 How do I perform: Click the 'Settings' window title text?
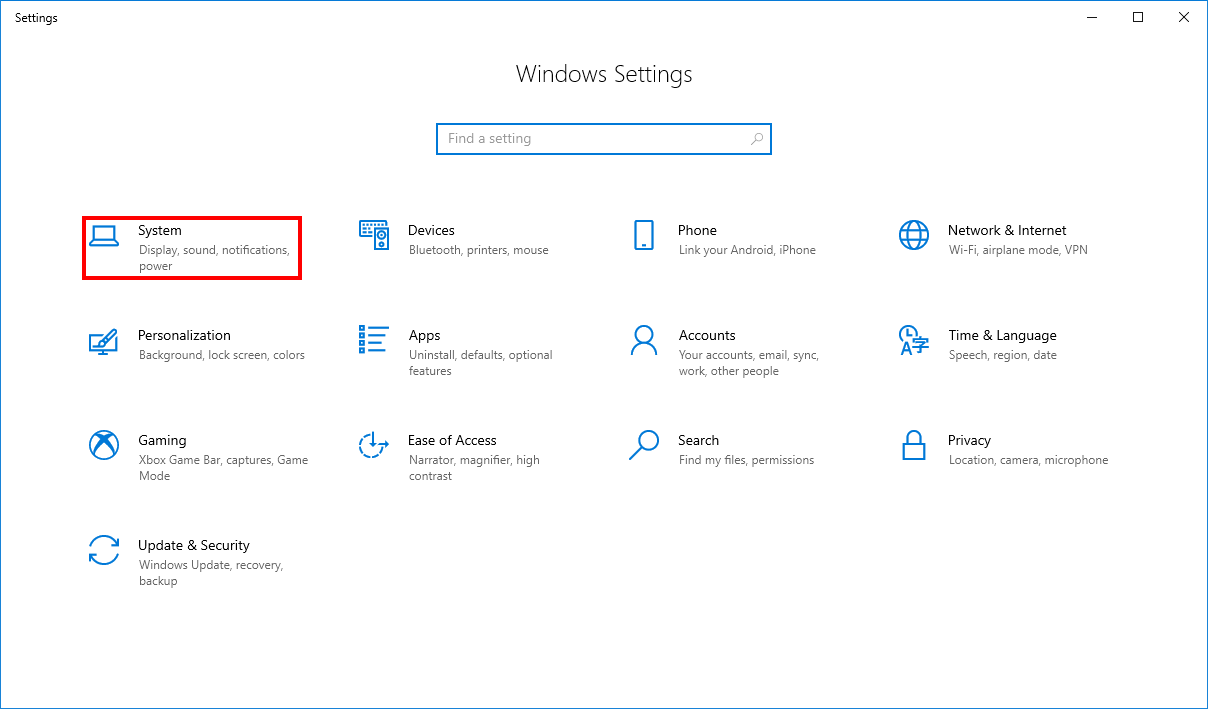pyautogui.click(x=36, y=18)
